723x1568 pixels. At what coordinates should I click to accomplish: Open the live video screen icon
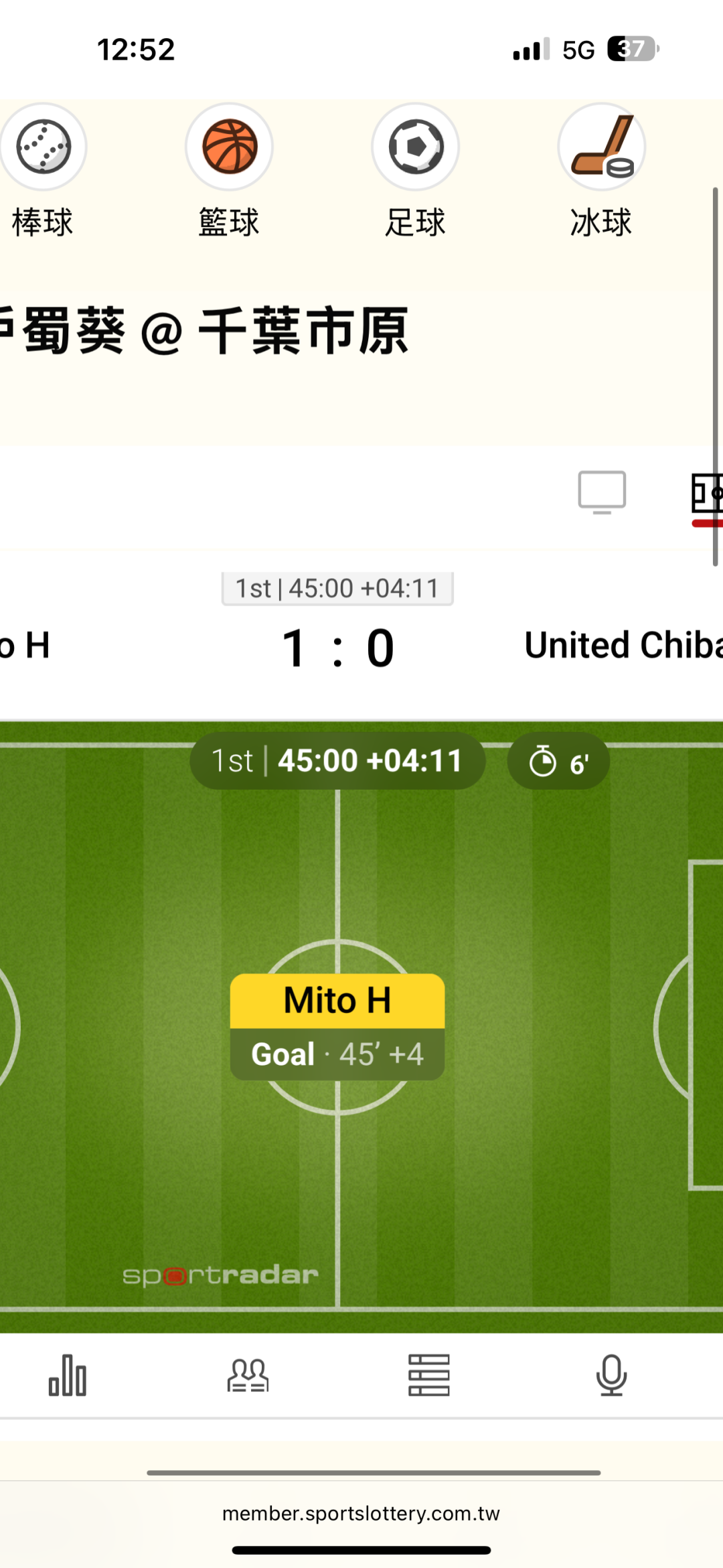coord(602,492)
